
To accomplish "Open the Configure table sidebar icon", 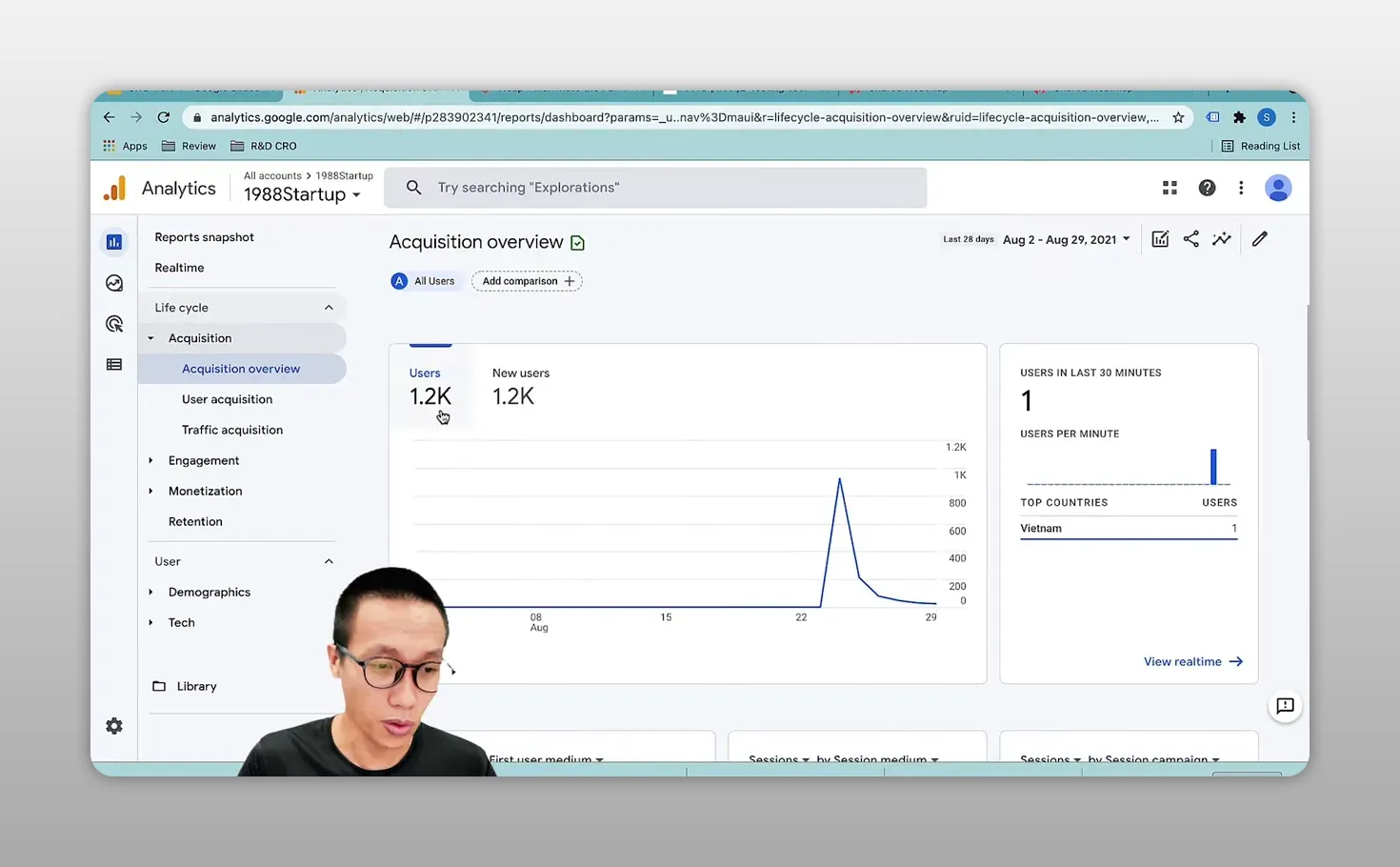I will click(114, 364).
